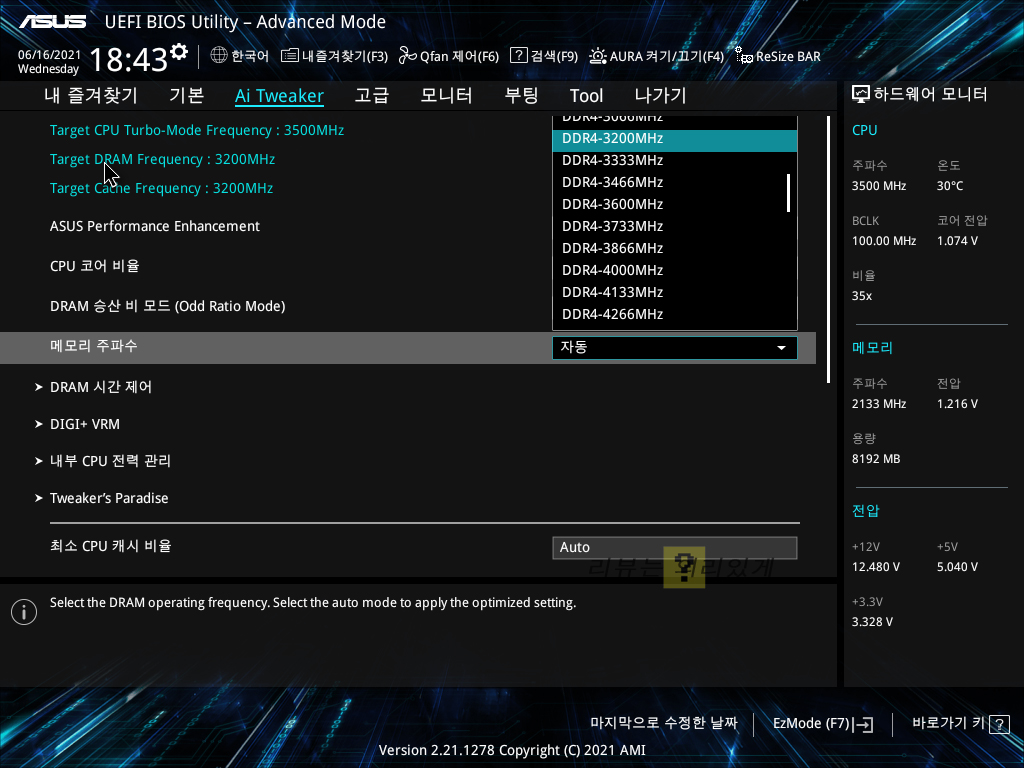This screenshot has height=768, width=1024.
Task: Choose DDR4-4266MHz memory frequency
Action: tap(675, 314)
